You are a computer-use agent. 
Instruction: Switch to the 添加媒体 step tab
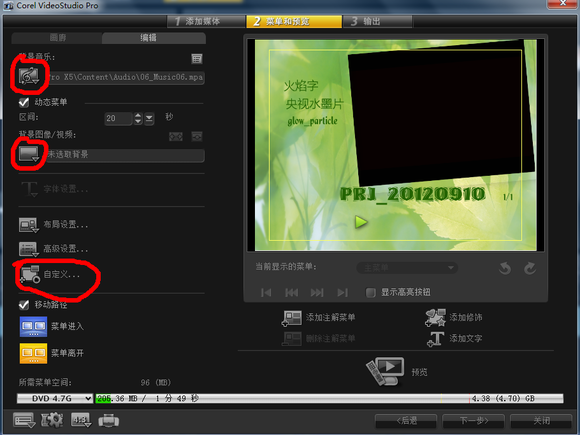[x=206, y=21]
